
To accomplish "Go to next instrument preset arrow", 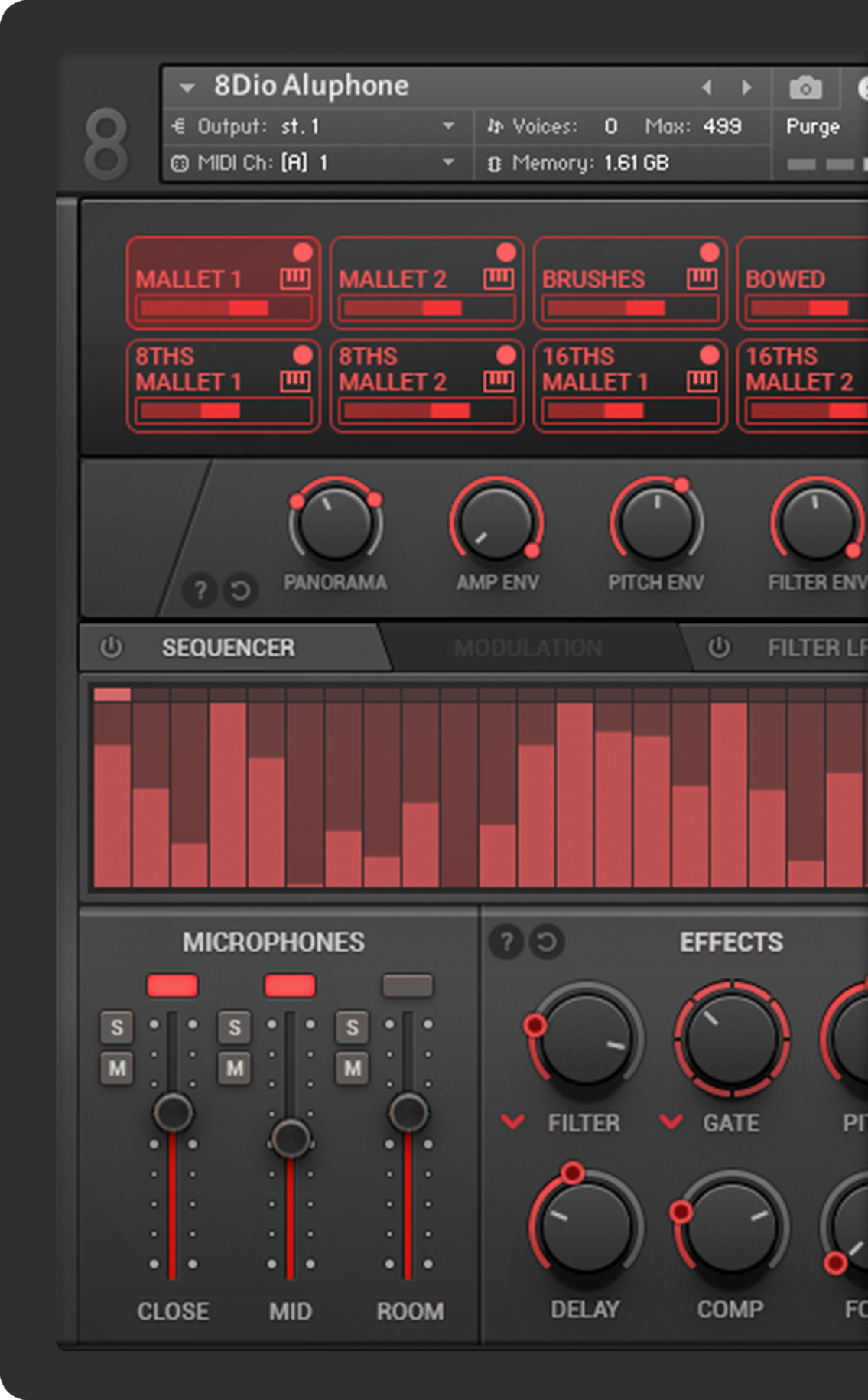I will pyautogui.click(x=746, y=87).
